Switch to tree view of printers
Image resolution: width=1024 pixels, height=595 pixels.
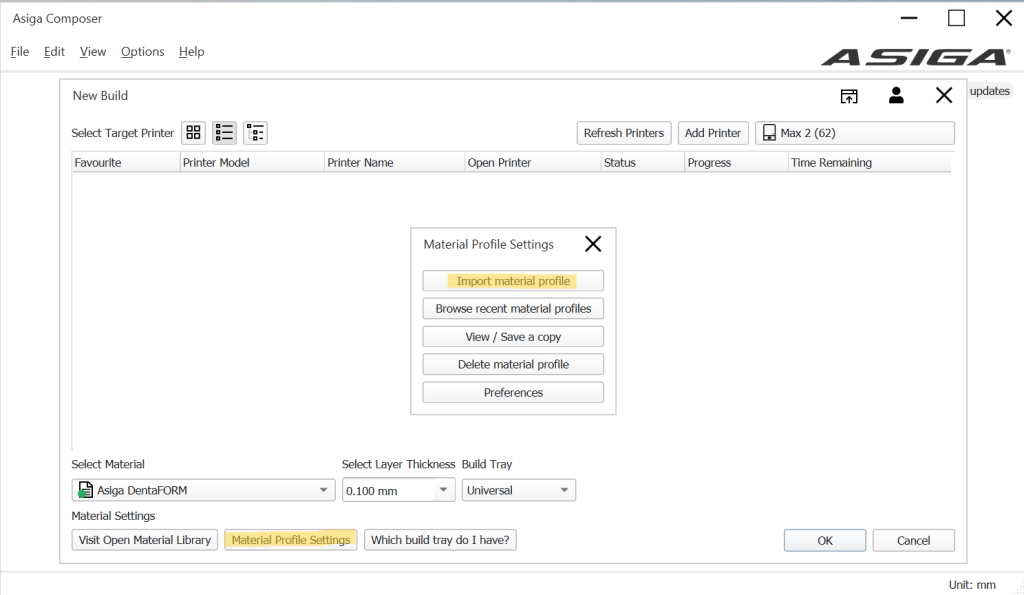pos(255,133)
